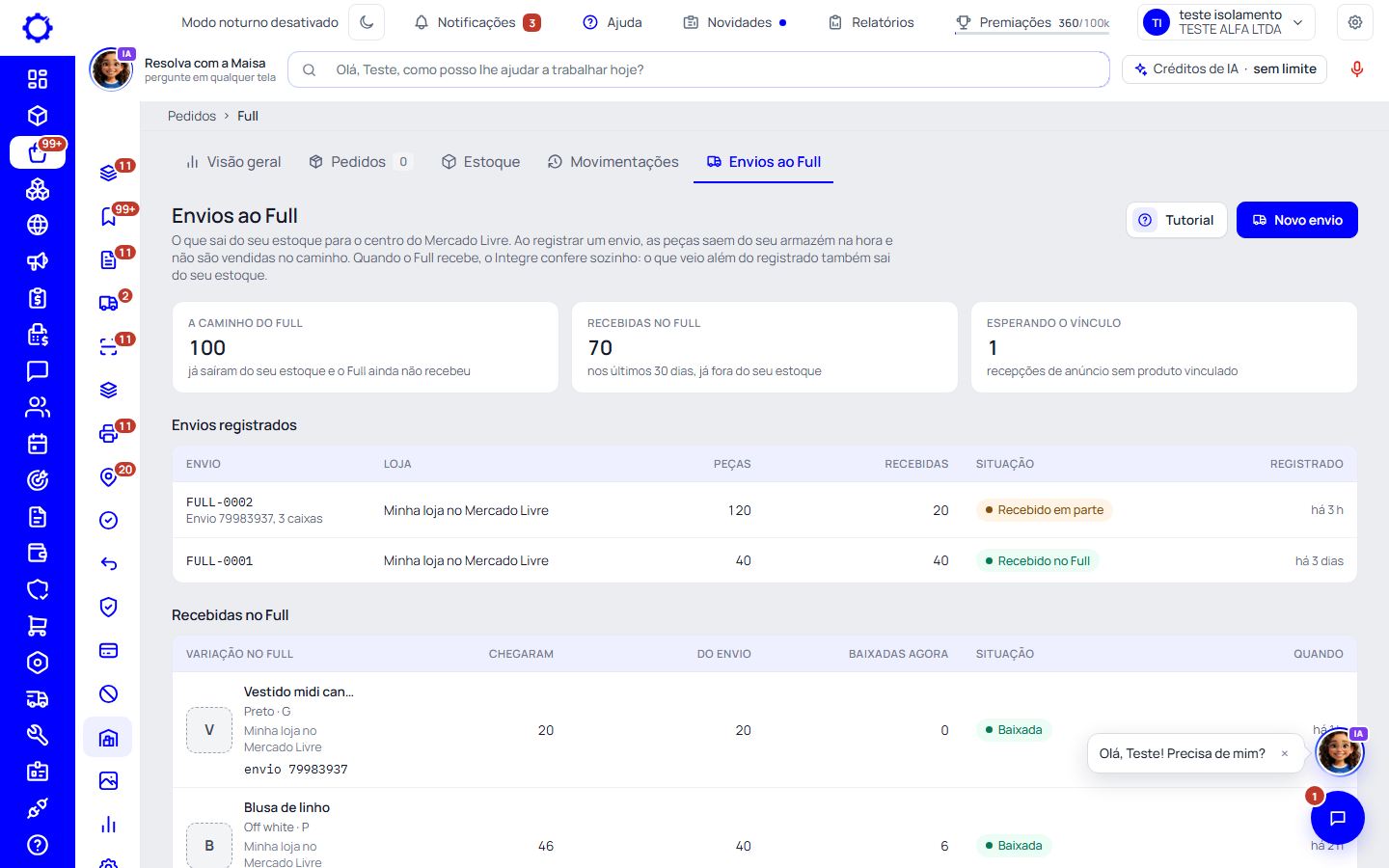The height and width of the screenshot is (868, 1389).
Task: Open the calendar icon in the blue sidebar
Action: (x=38, y=444)
